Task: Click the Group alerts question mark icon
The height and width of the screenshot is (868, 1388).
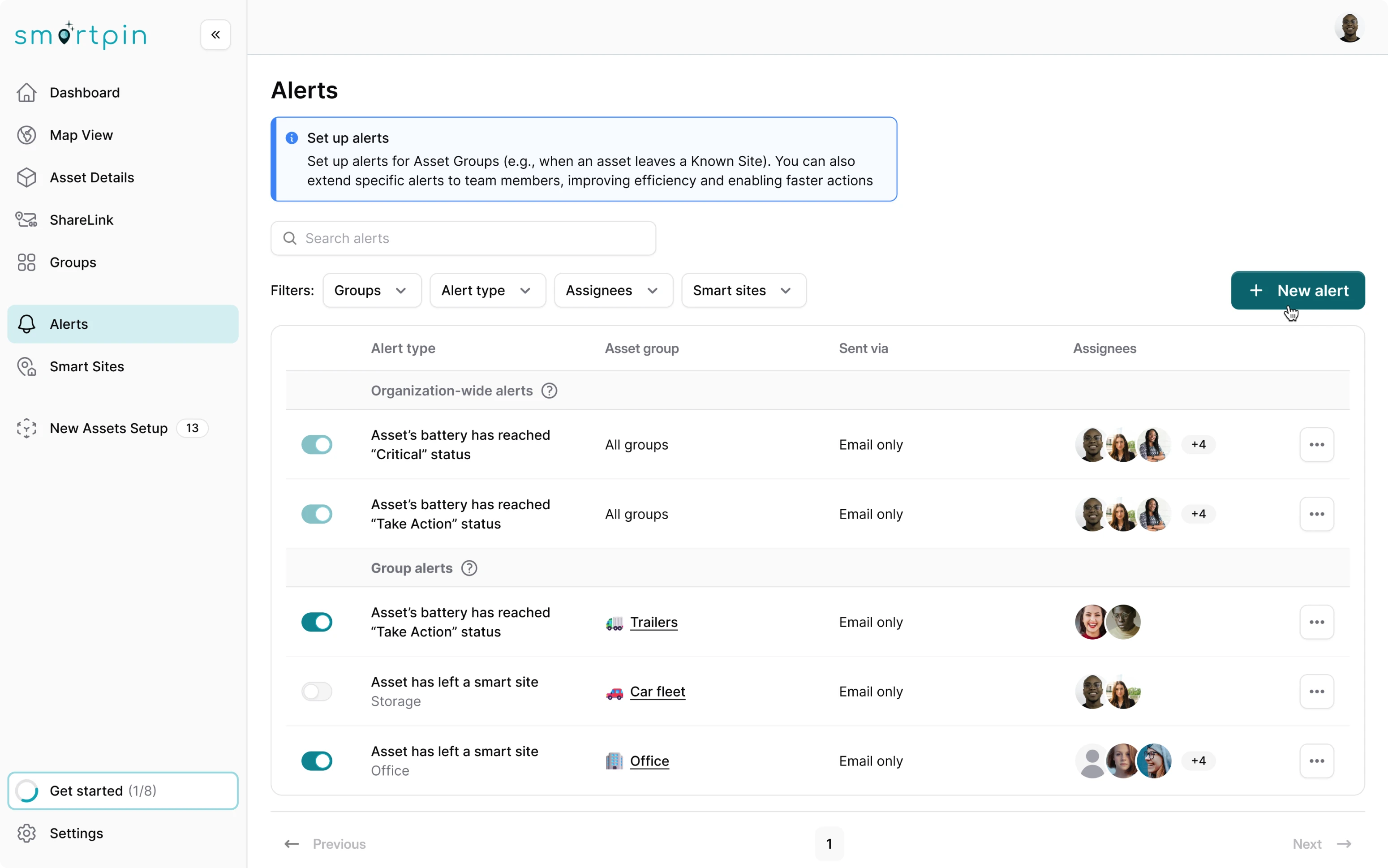Action: [469, 568]
